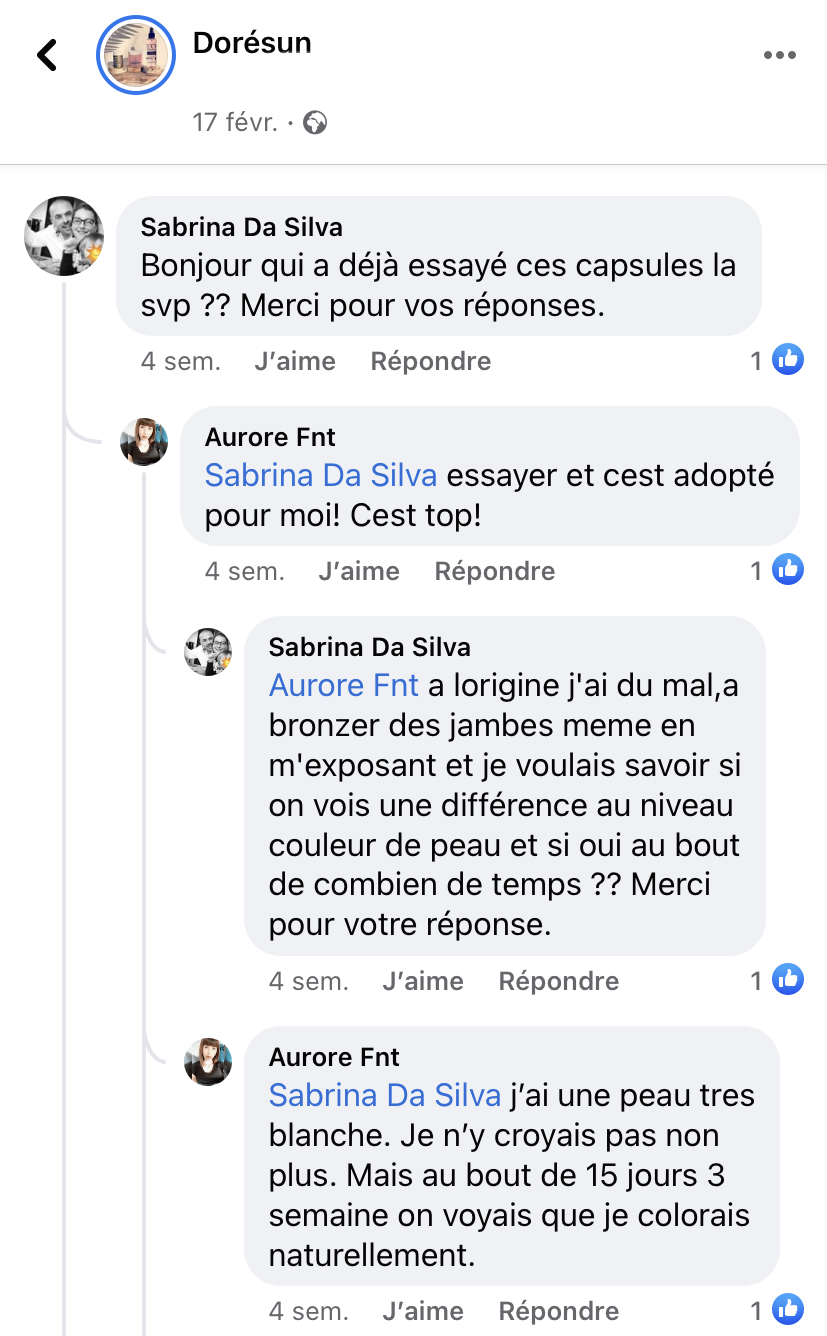Viewport: 827px width, 1336px height.
Task: Tap the back arrow icon
Action: (x=47, y=55)
